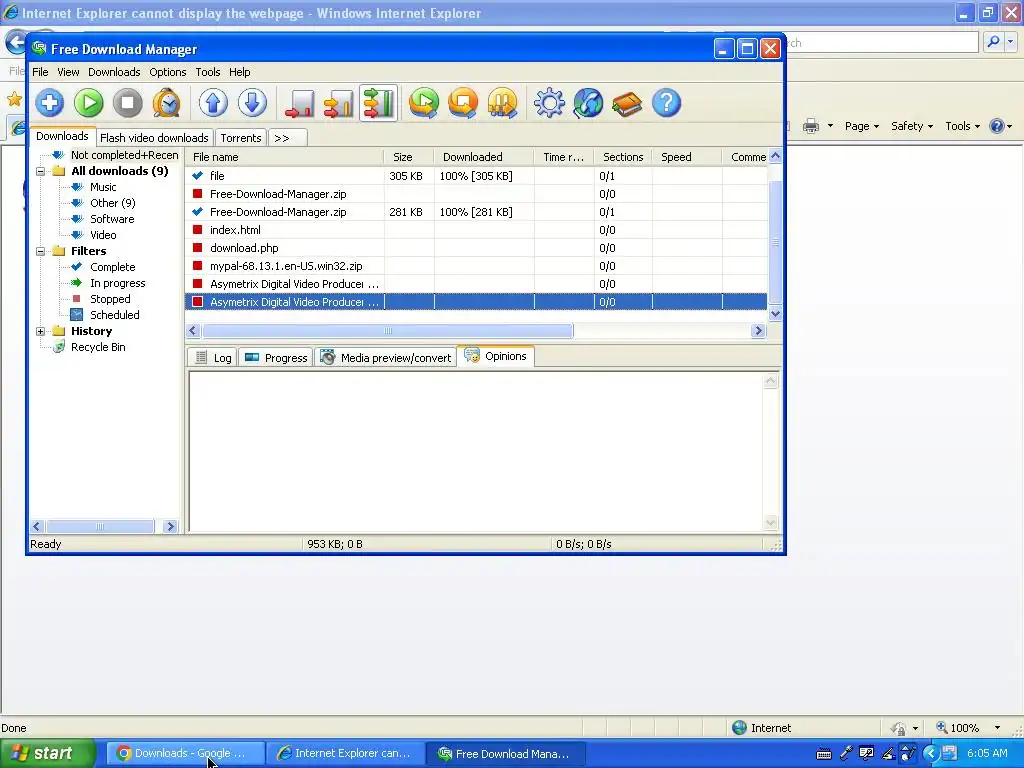Sort by File name column header

pos(285,157)
